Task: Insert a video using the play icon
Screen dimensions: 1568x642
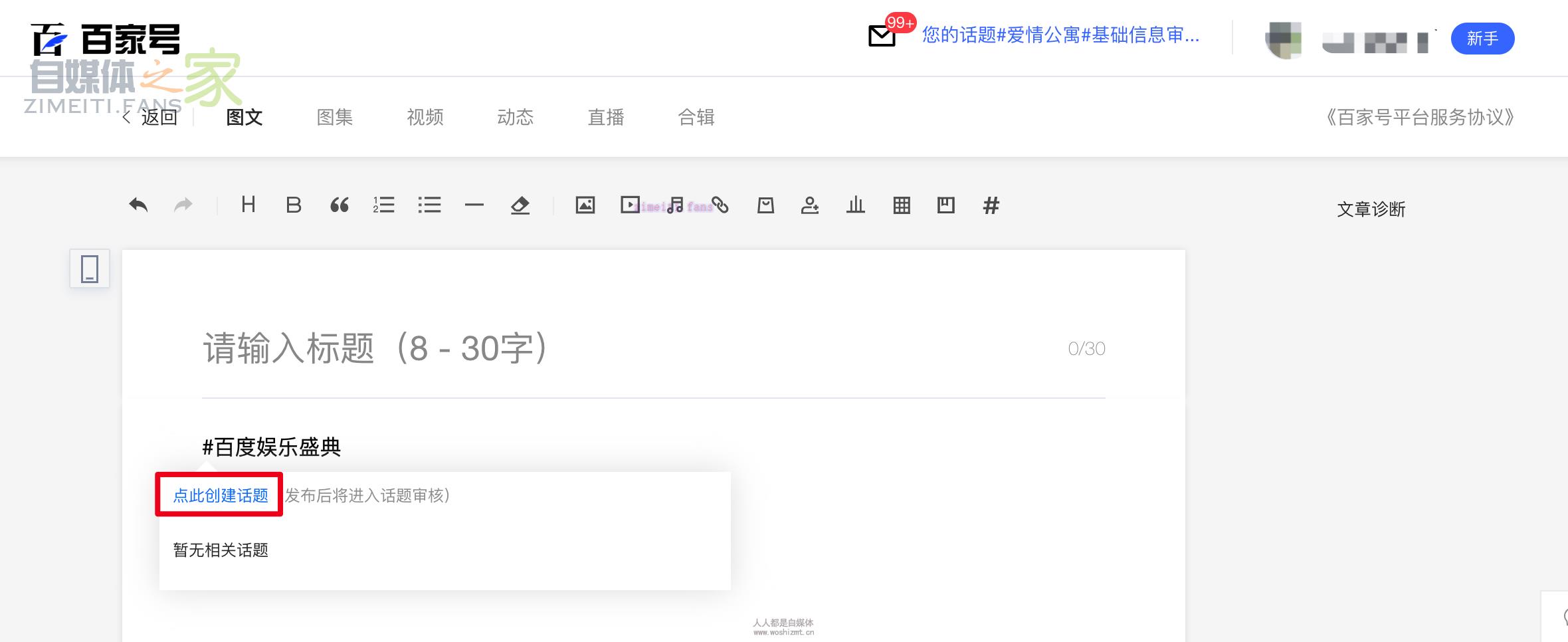Action: click(x=629, y=205)
